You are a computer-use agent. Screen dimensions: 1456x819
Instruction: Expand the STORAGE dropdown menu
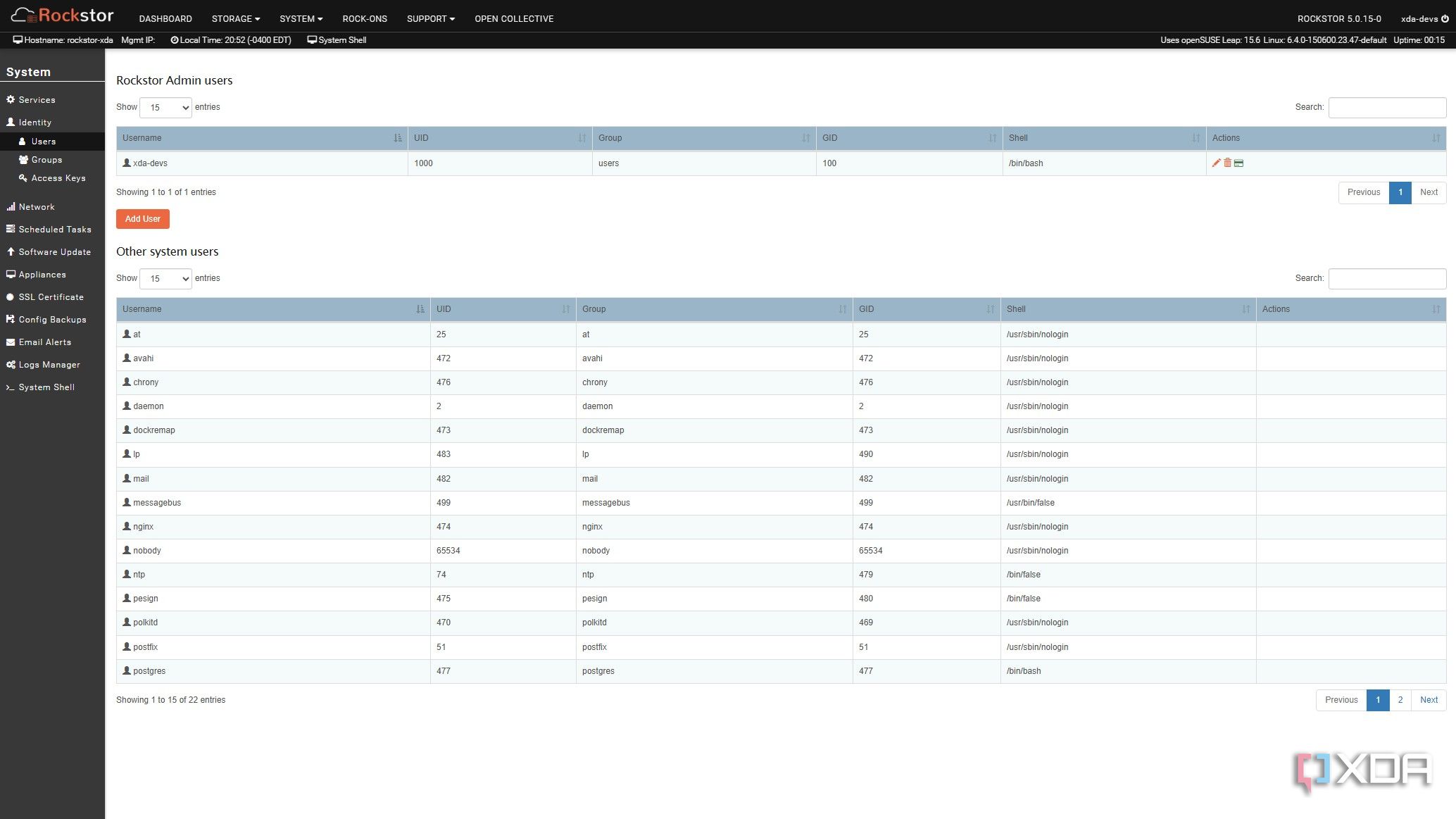tap(236, 19)
